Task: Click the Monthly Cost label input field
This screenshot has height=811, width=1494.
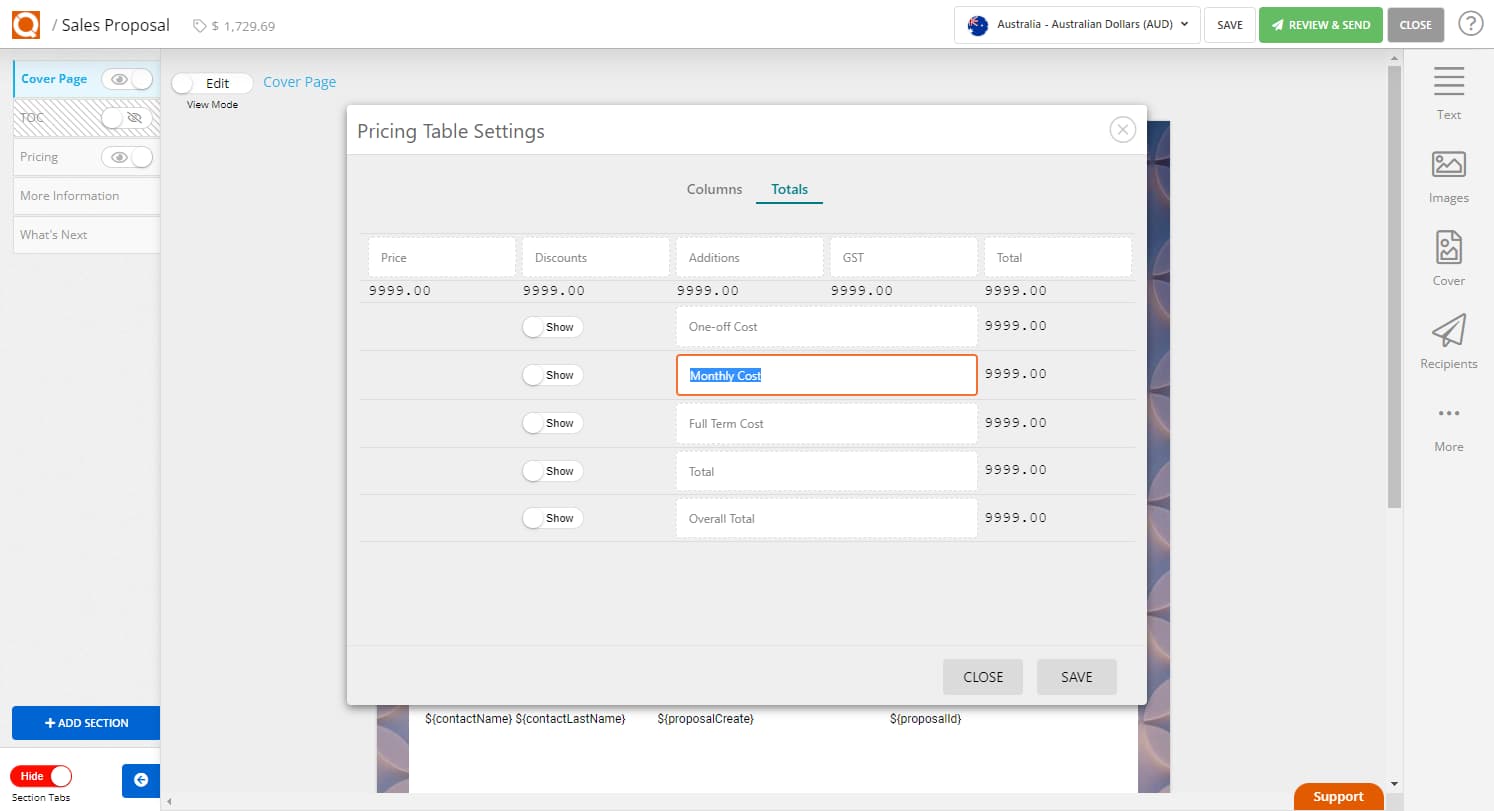Action: (x=825, y=375)
